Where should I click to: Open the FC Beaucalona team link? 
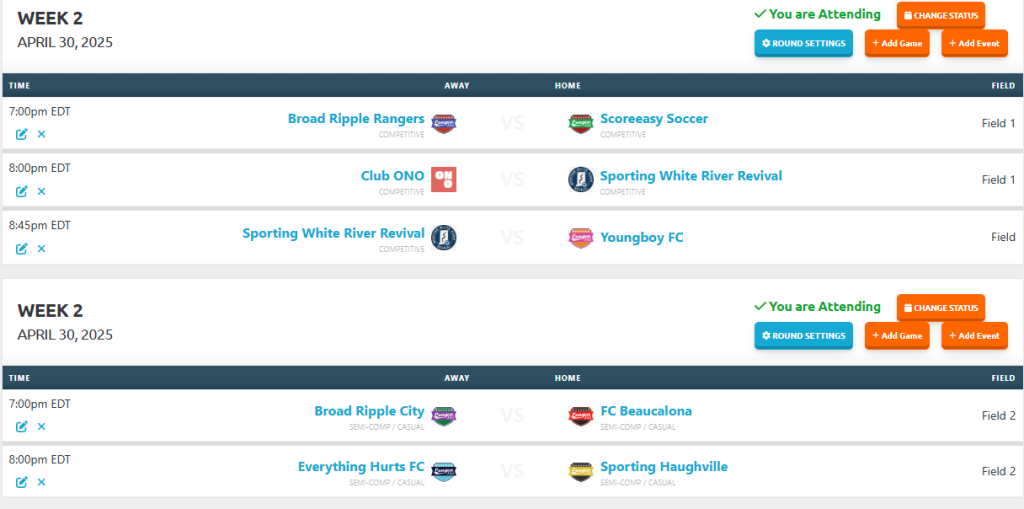(646, 411)
